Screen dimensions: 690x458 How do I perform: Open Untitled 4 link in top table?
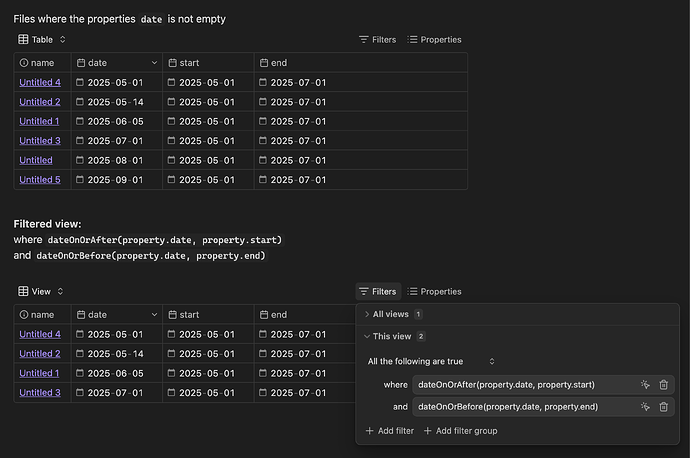point(40,82)
